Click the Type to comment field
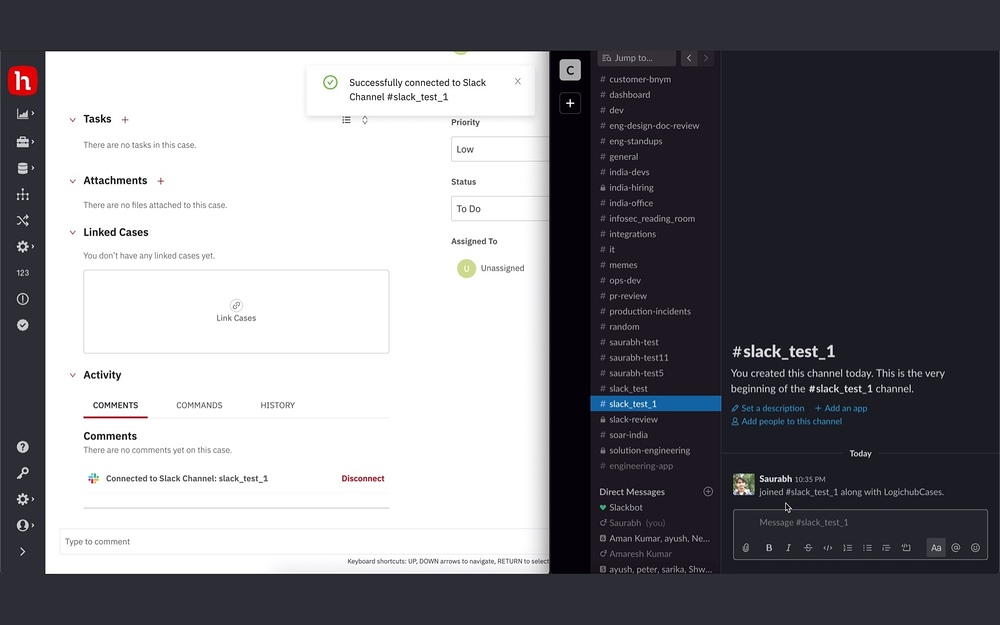 click(304, 541)
